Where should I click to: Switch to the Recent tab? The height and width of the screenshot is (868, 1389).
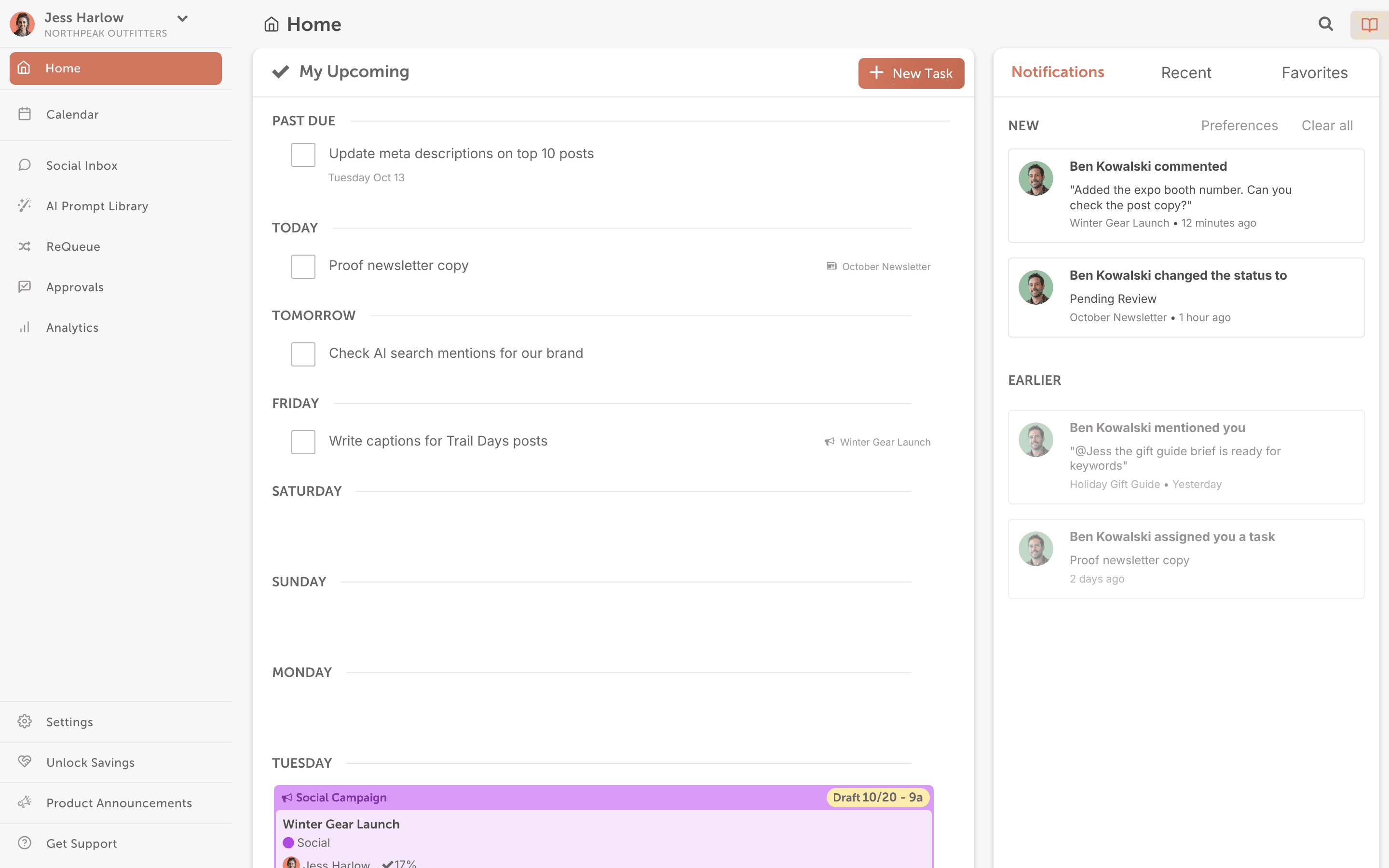(x=1186, y=73)
